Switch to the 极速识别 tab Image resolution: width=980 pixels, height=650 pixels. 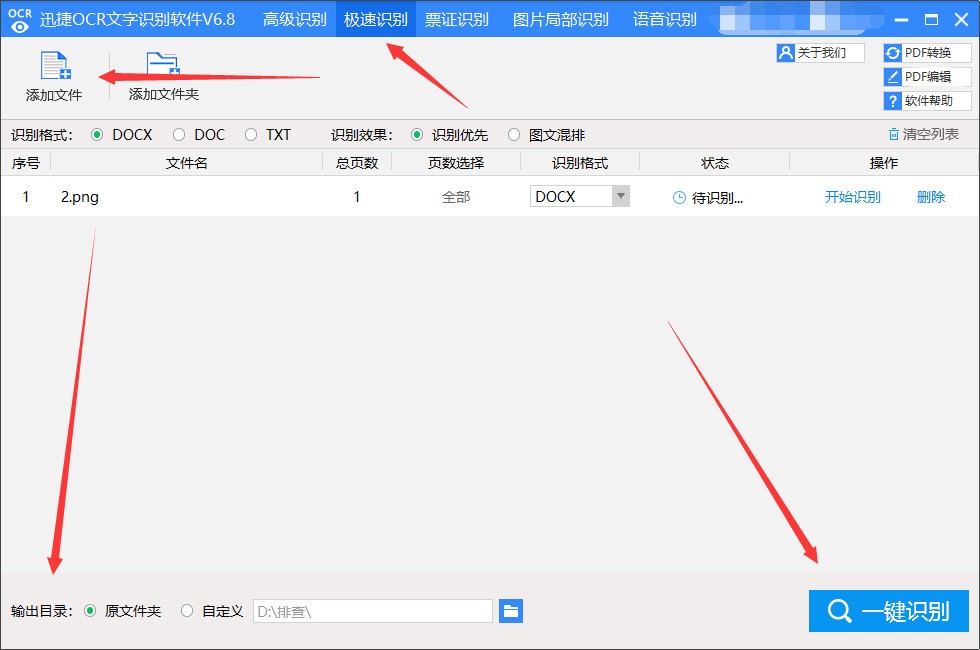376,19
